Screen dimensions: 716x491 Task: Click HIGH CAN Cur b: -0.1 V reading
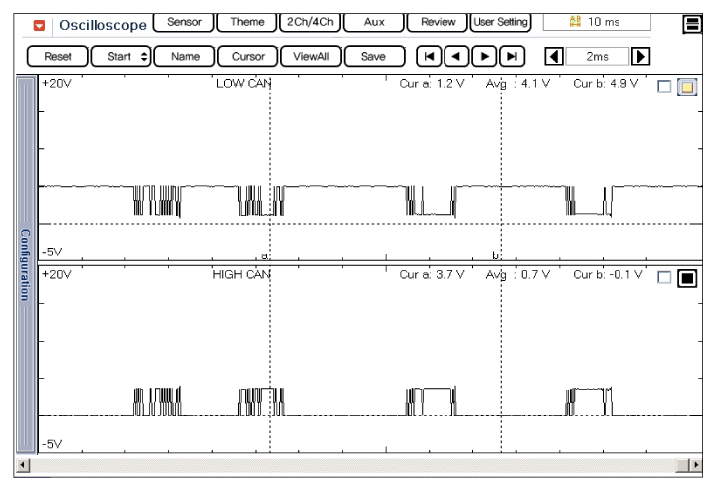pyautogui.click(x=608, y=275)
